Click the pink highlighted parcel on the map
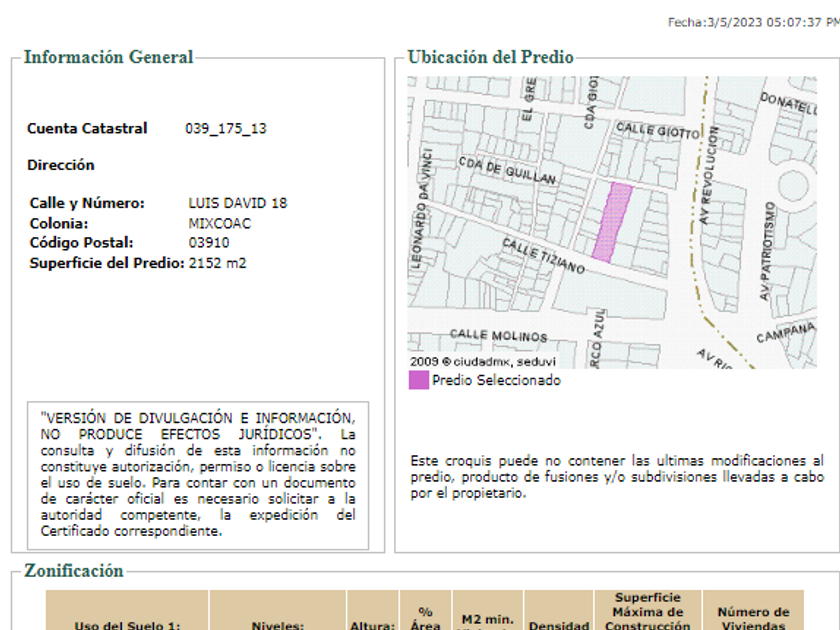 click(613, 222)
